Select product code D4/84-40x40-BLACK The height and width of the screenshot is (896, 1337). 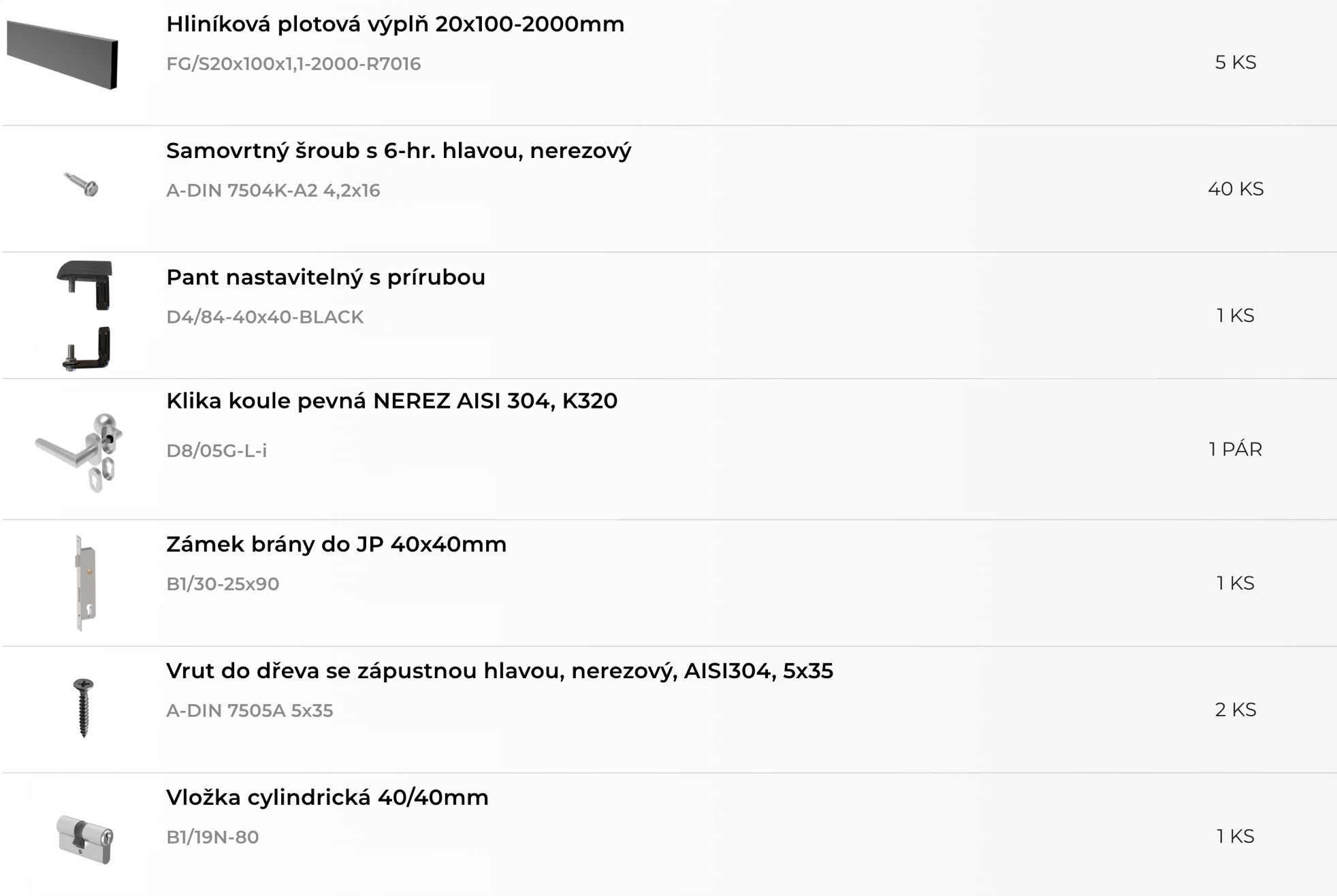point(265,317)
